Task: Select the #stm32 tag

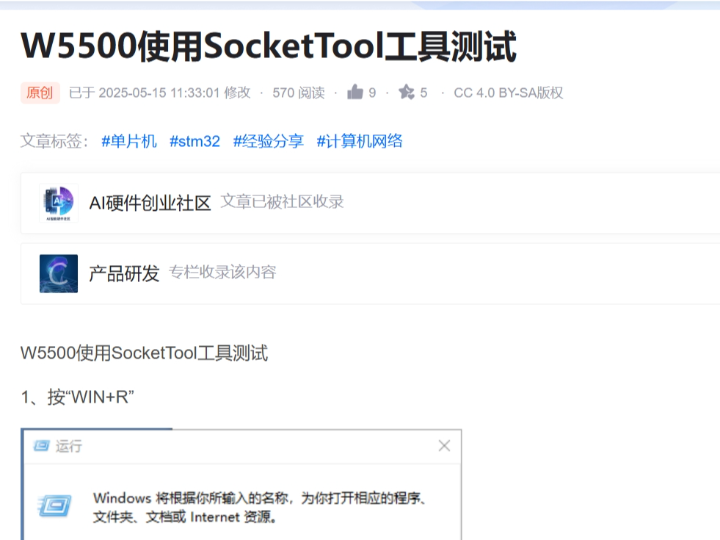Action: (194, 141)
